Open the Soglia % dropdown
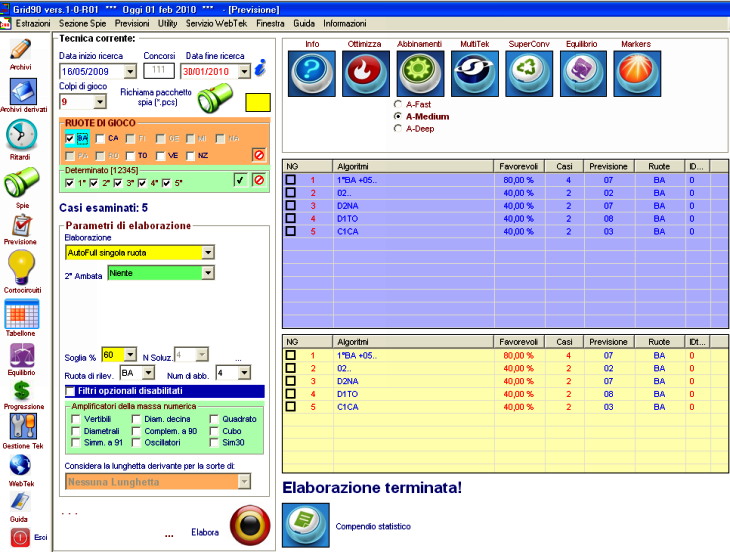730x552 pixels. (x=130, y=355)
